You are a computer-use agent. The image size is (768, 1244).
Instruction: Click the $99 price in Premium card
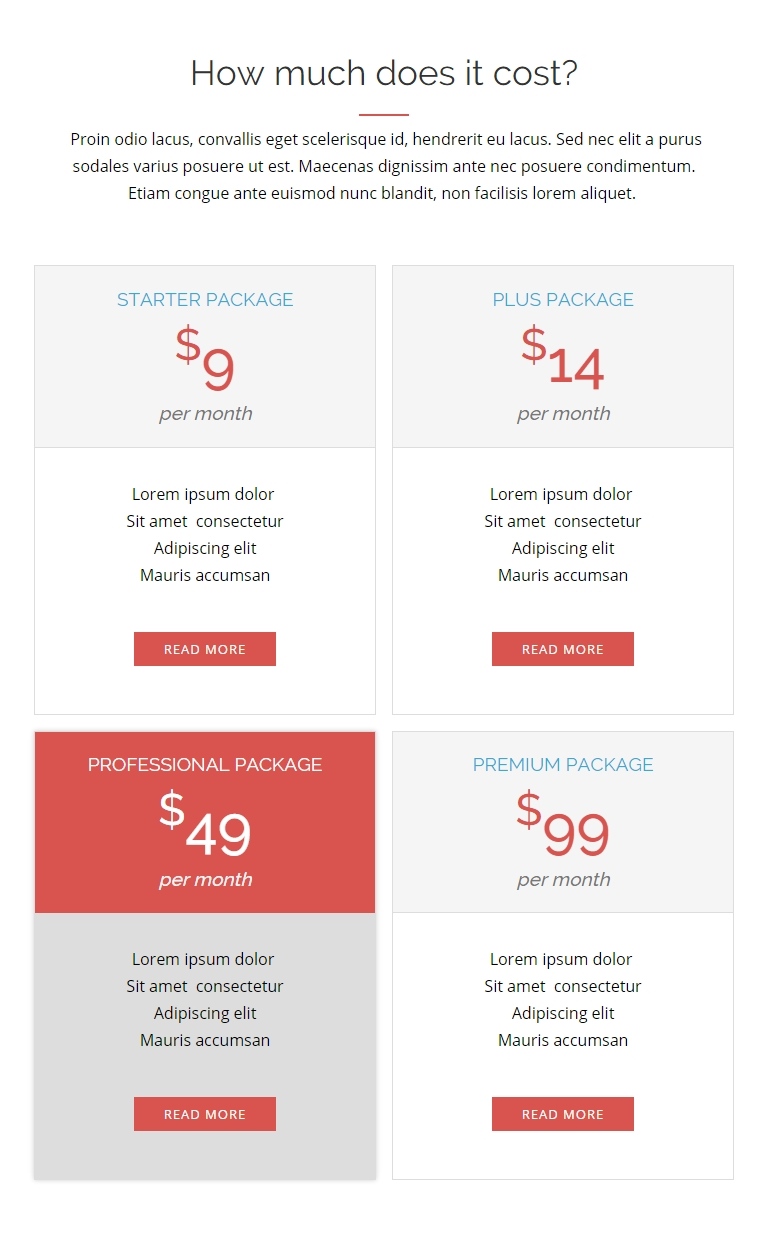[563, 828]
